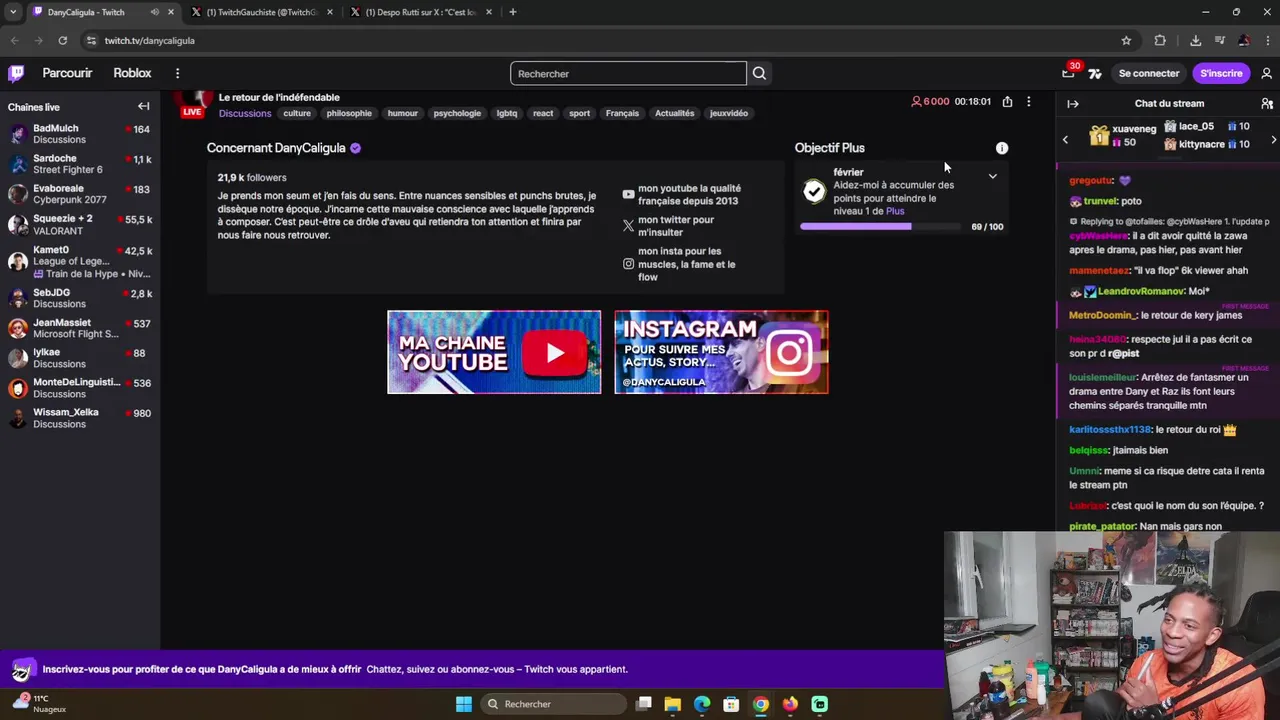
Task: Click xuaveneg top gifter entry
Action: click(1122, 135)
